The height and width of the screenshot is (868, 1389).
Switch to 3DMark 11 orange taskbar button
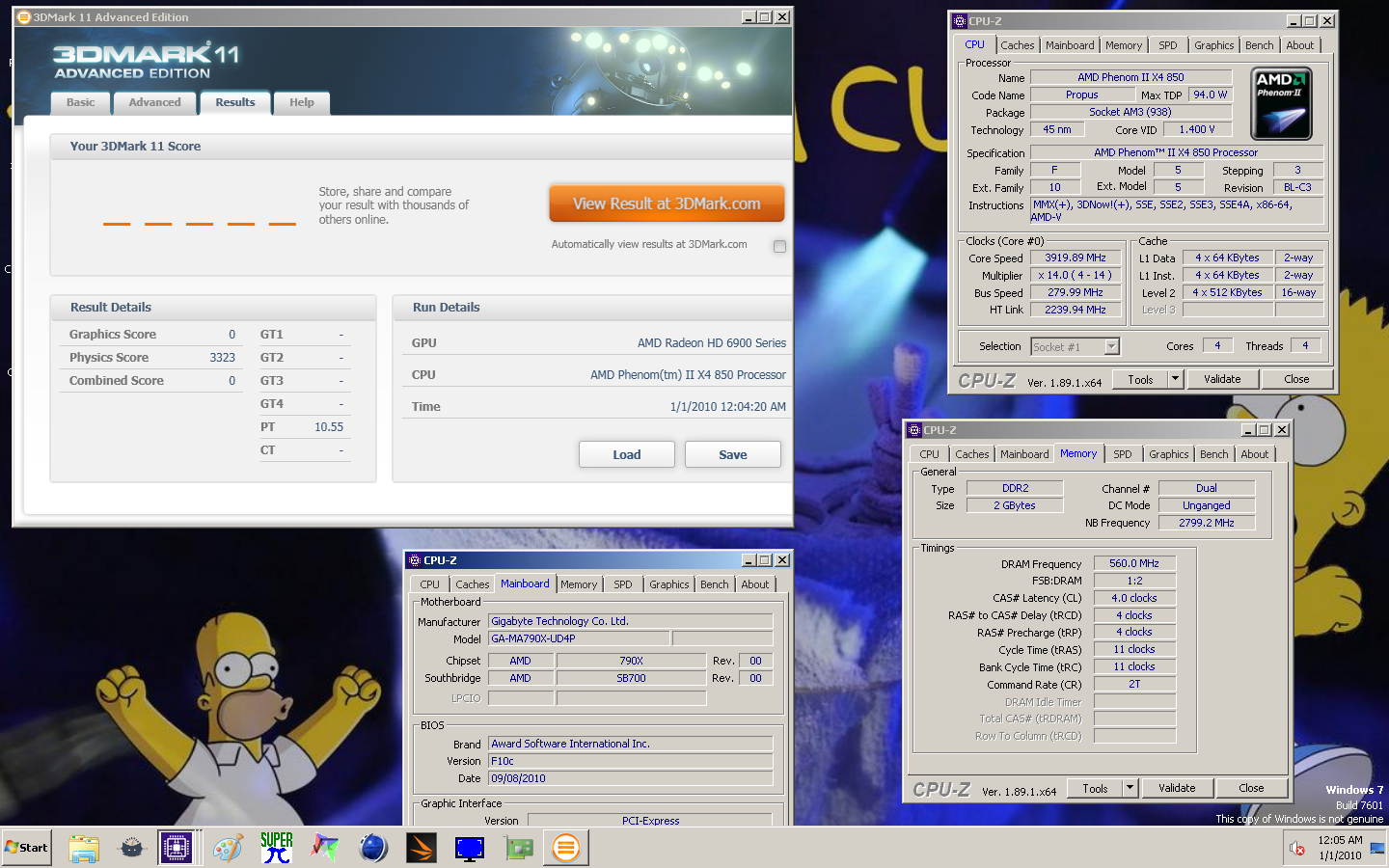(x=566, y=848)
